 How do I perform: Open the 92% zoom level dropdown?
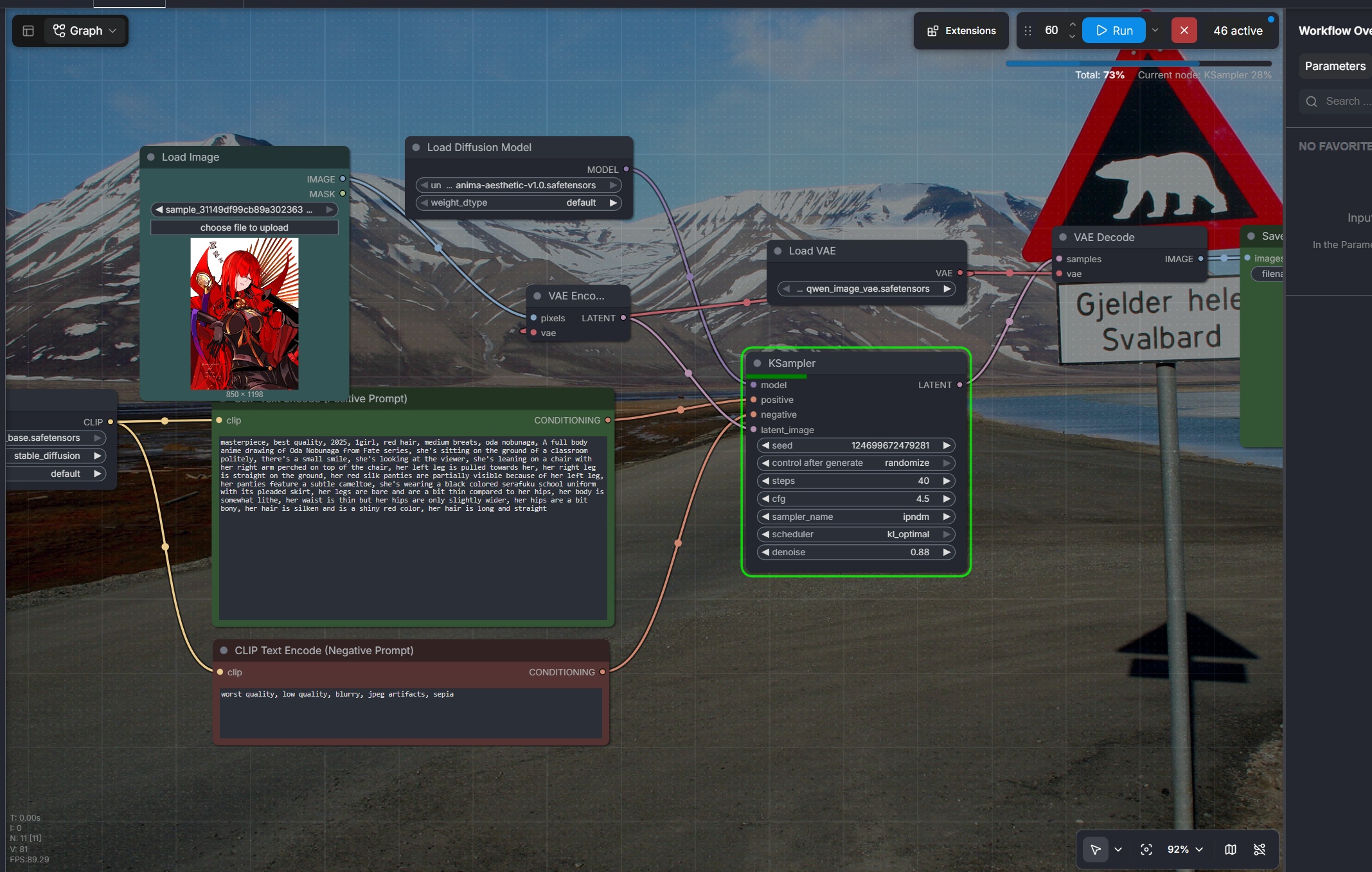1185,850
